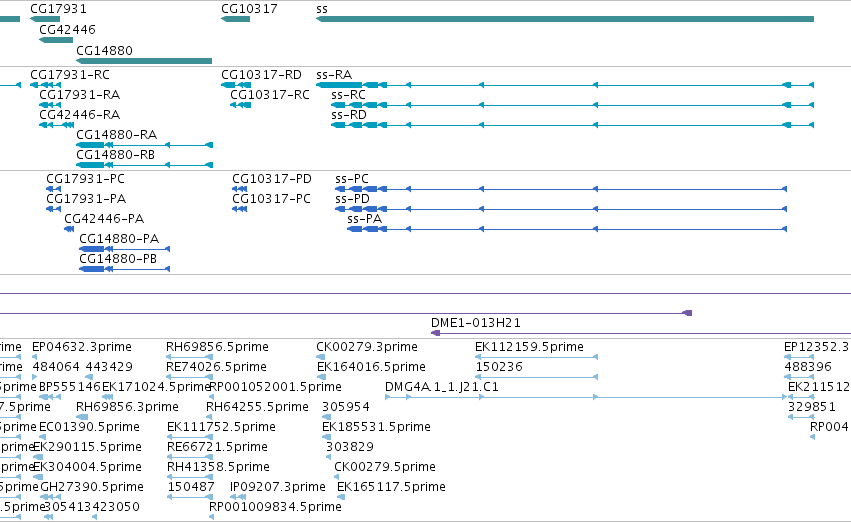Image resolution: width=851 pixels, height=522 pixels.
Task: Click CG10317-PC protein label
Action: click(271, 199)
